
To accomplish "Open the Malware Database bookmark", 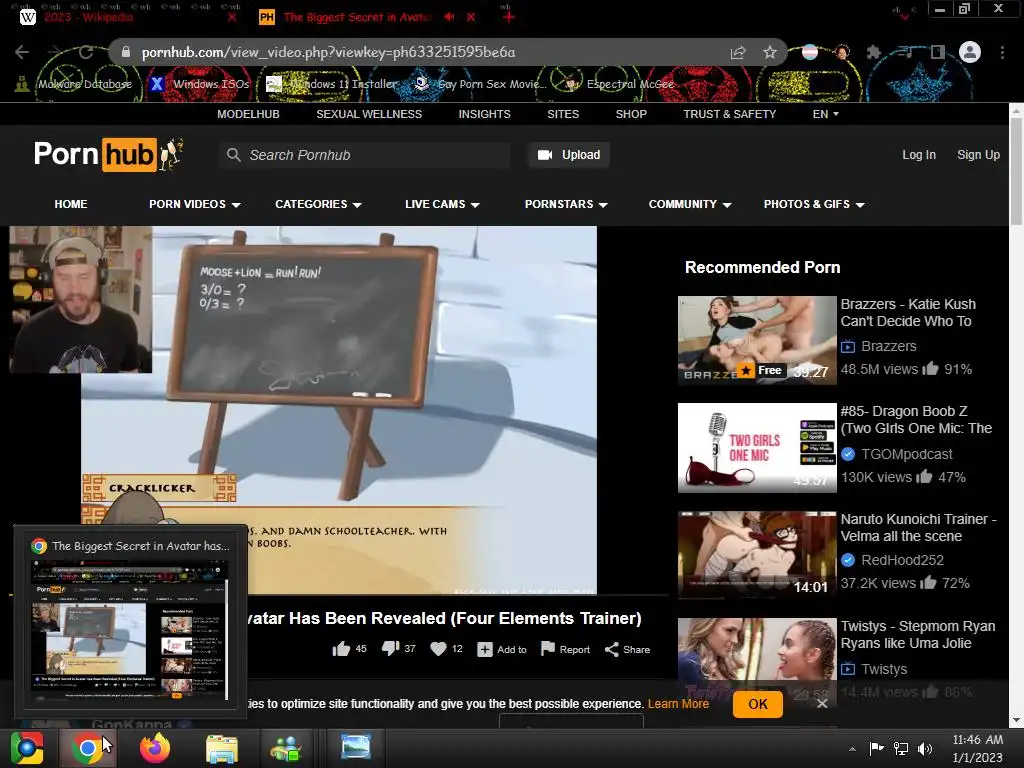I will click(74, 84).
